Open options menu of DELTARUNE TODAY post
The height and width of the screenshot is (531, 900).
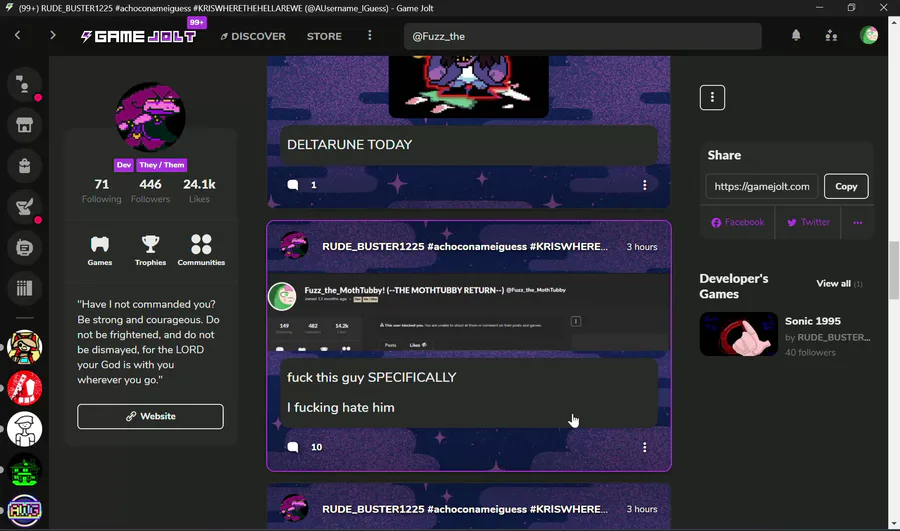point(645,185)
